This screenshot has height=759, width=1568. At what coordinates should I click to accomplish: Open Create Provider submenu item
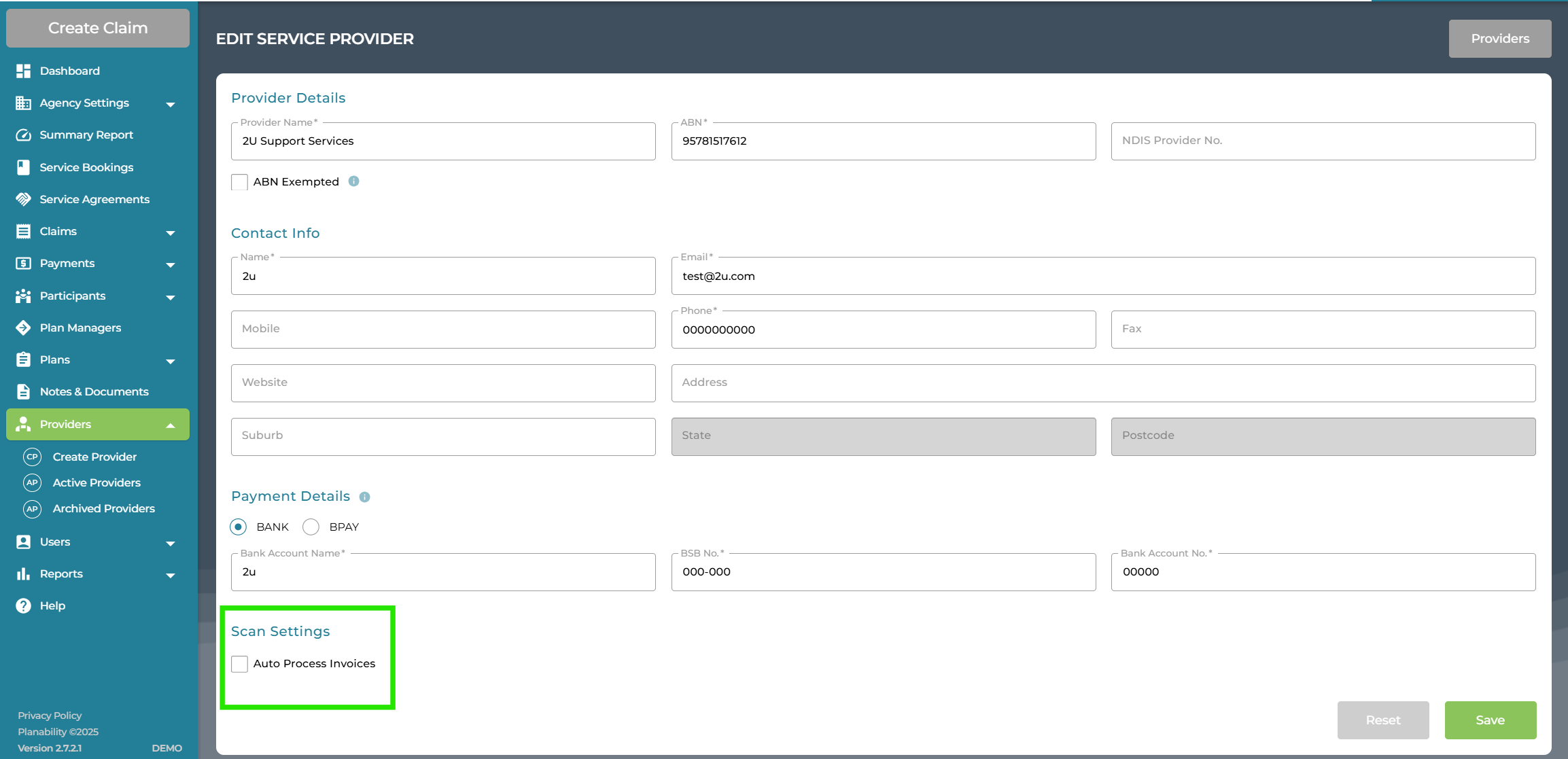click(x=94, y=457)
